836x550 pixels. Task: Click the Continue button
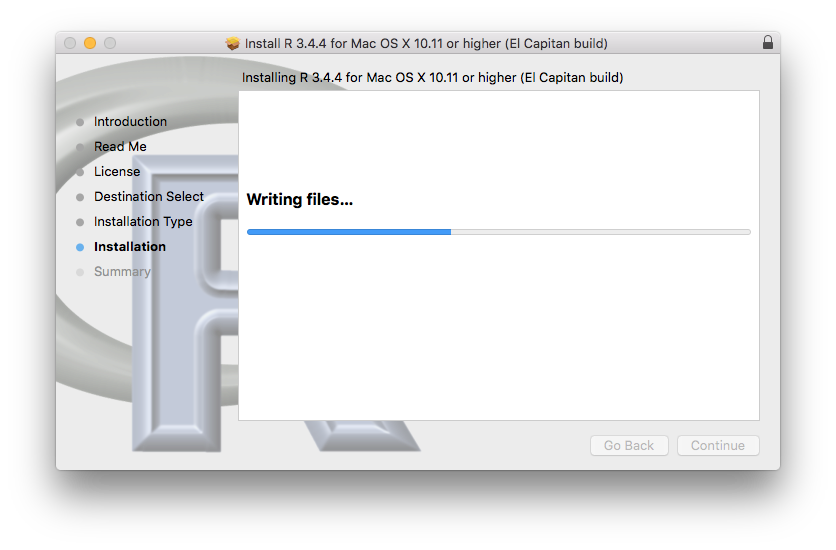[718, 446]
